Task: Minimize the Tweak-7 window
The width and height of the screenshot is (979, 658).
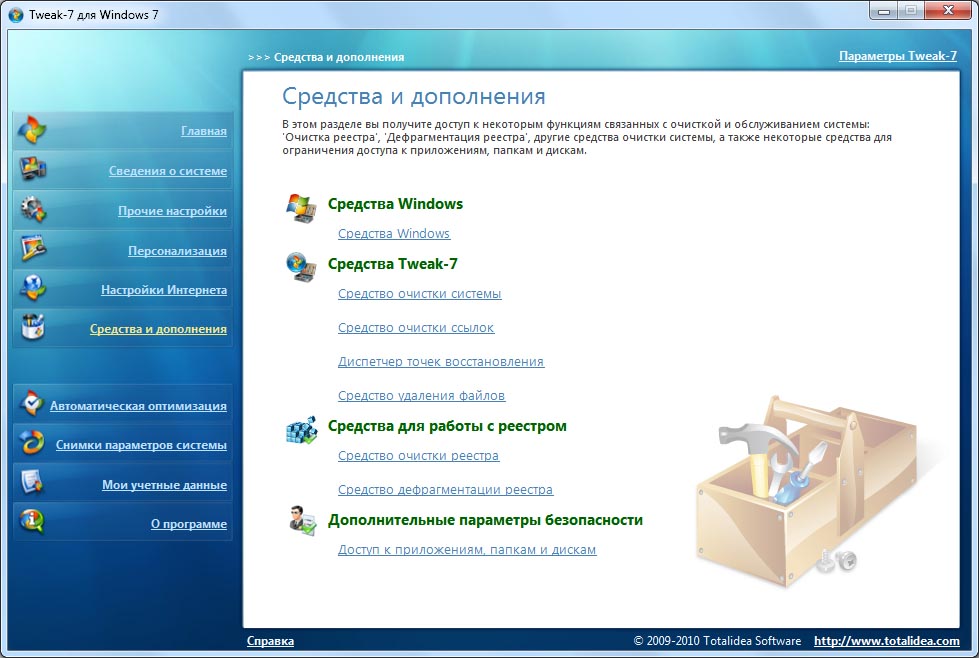Action: pos(883,11)
